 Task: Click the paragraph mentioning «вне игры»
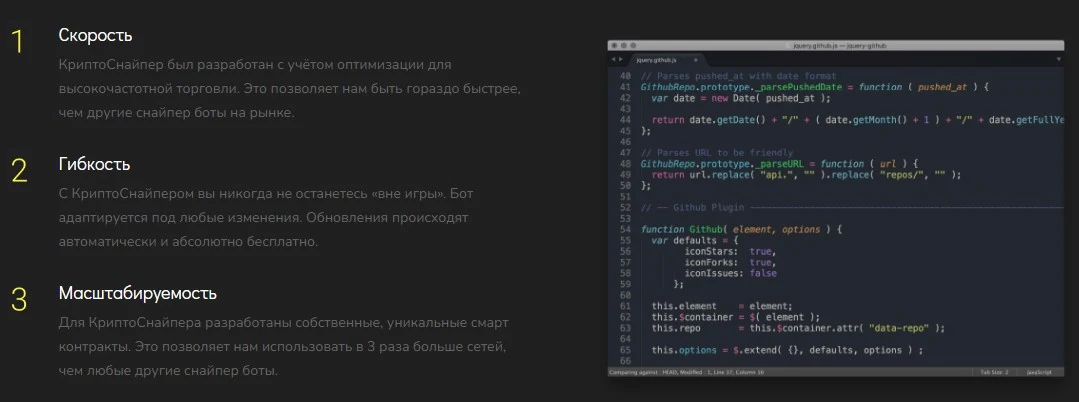pyautogui.click(x=266, y=218)
